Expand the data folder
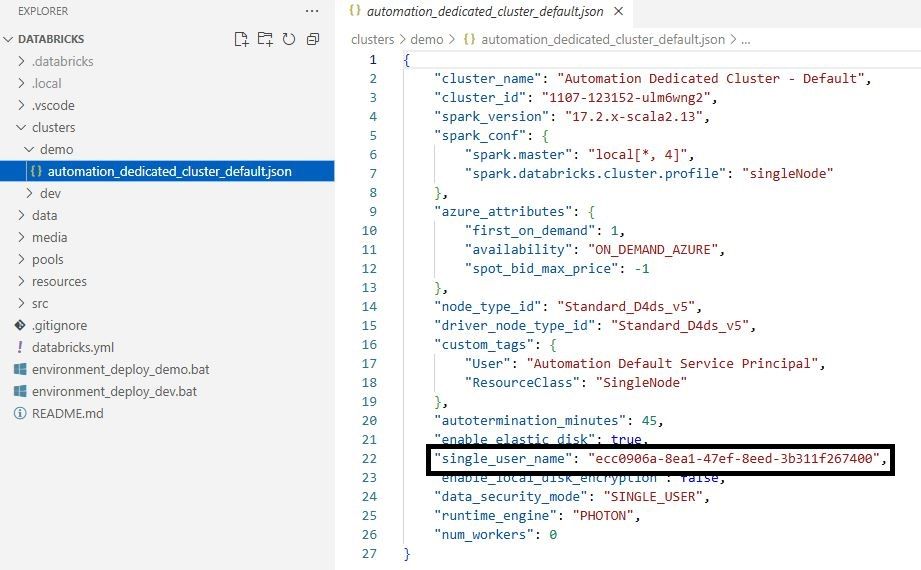Screen dimensions: 921x570 (22, 215)
